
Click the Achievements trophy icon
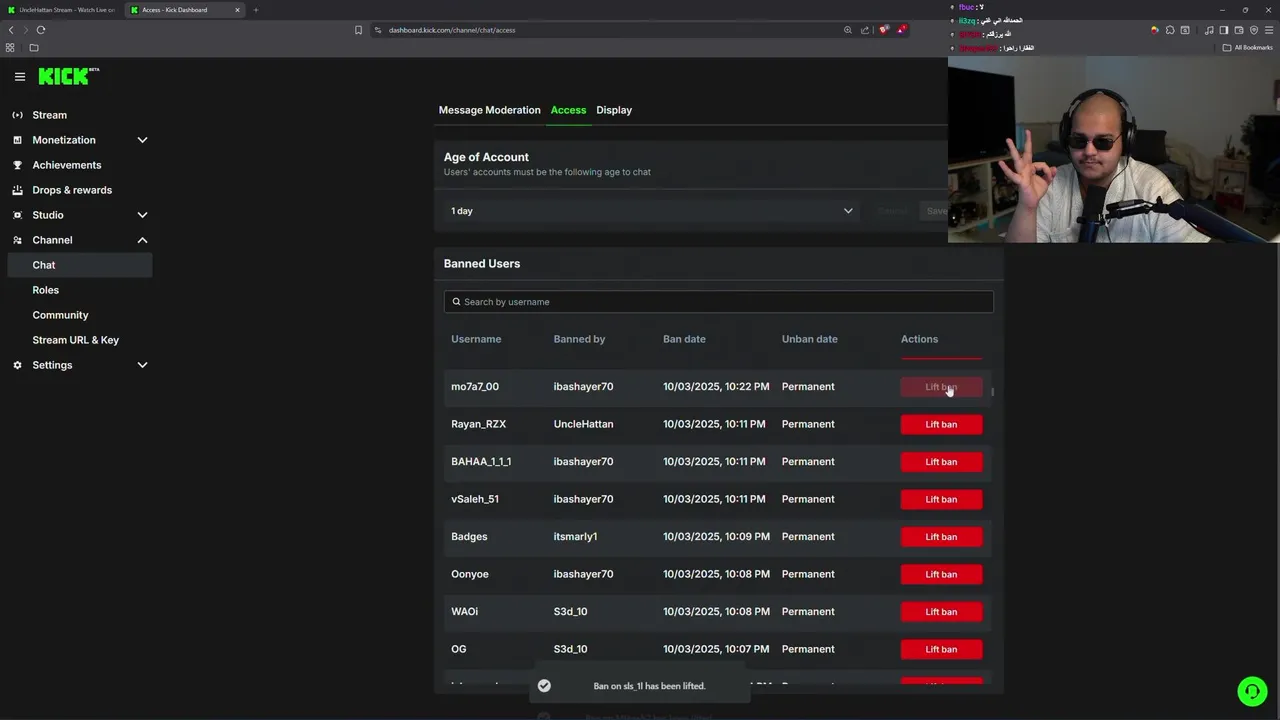(x=17, y=165)
